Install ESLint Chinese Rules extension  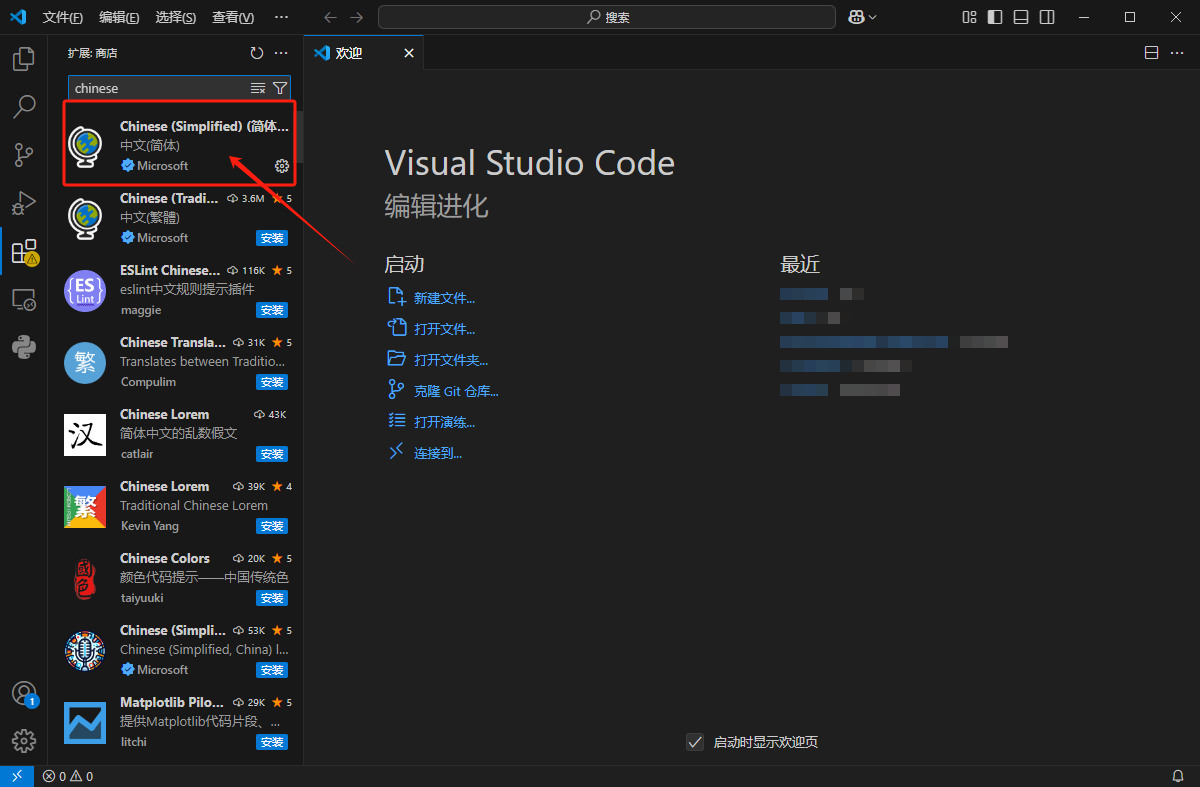click(x=272, y=310)
